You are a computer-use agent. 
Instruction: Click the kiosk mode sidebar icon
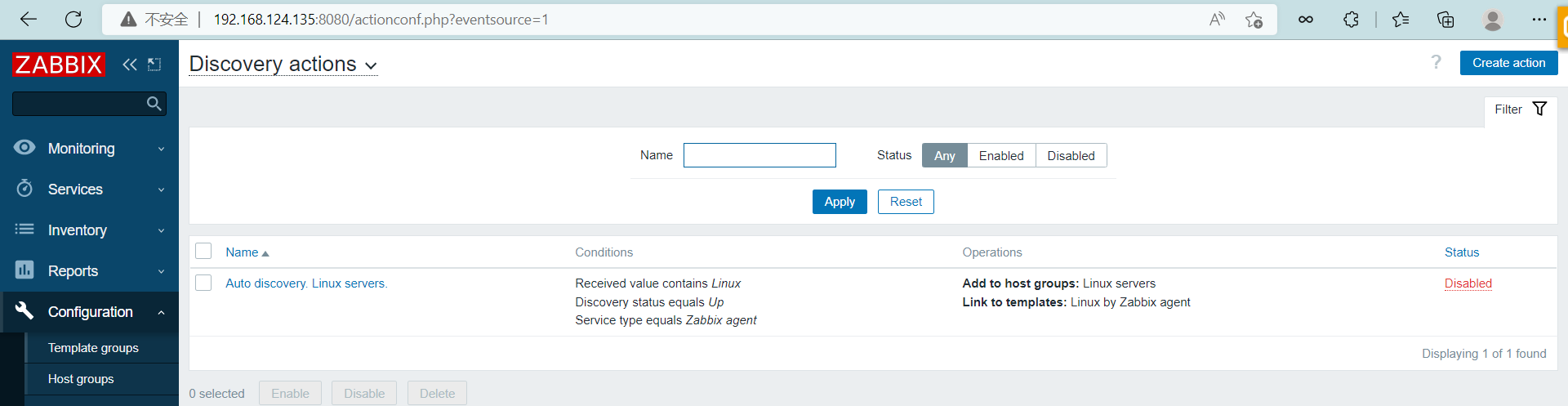click(x=154, y=65)
